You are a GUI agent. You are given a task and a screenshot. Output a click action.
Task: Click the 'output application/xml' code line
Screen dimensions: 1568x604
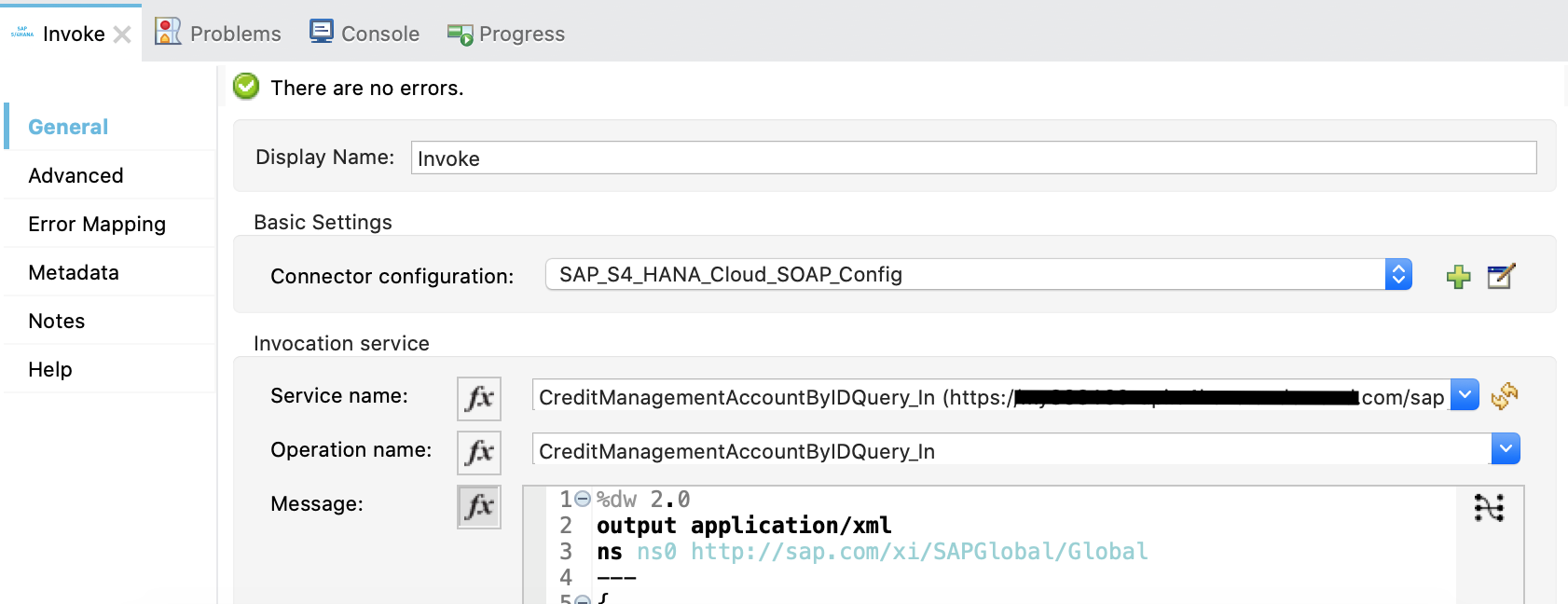[744, 525]
